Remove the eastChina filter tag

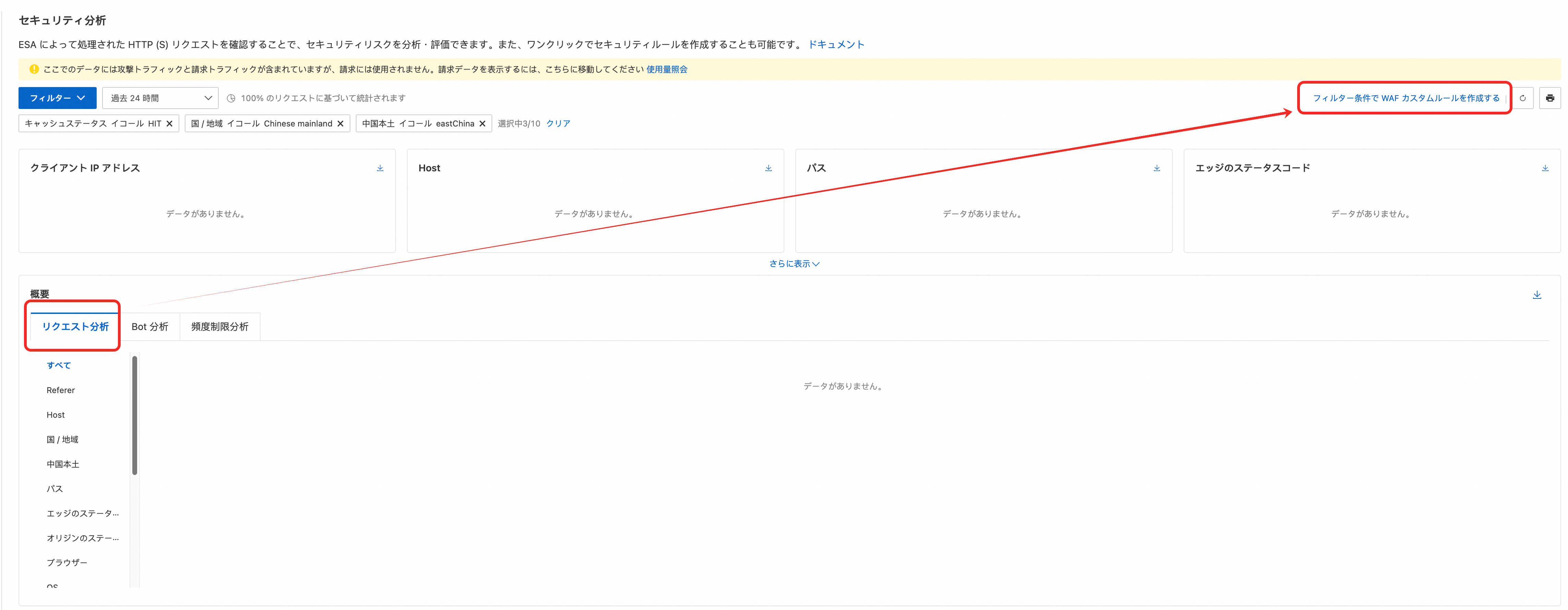coord(483,124)
